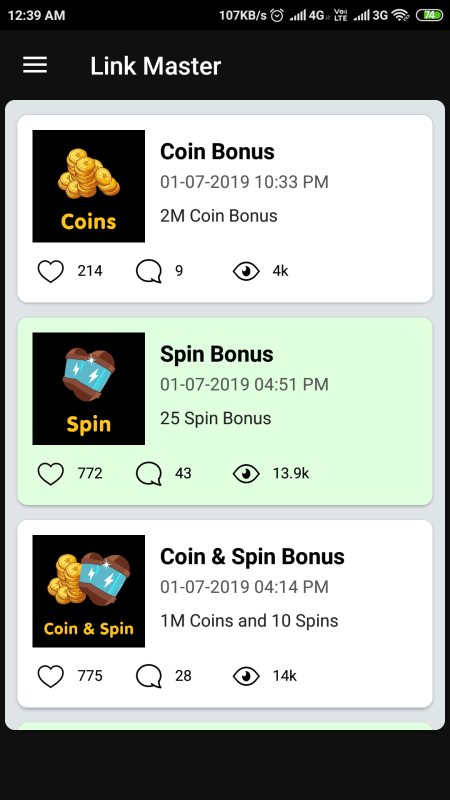This screenshot has height=800, width=450.
Task: Like the Coin Bonus post
Action: (x=51, y=271)
